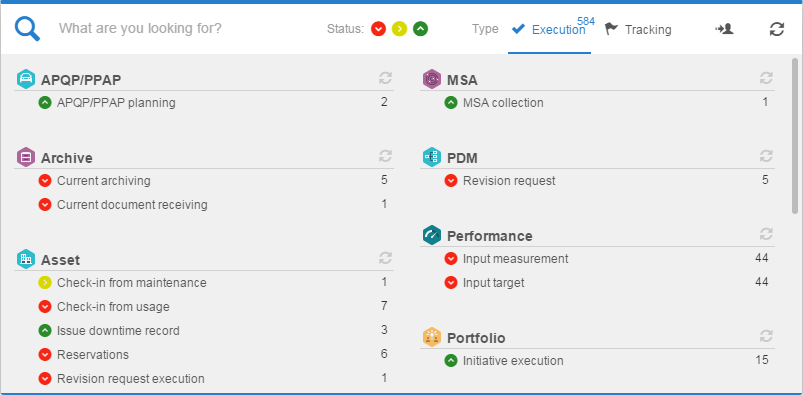Refresh the Portfolio section
The image size is (803, 395).
coord(766,337)
